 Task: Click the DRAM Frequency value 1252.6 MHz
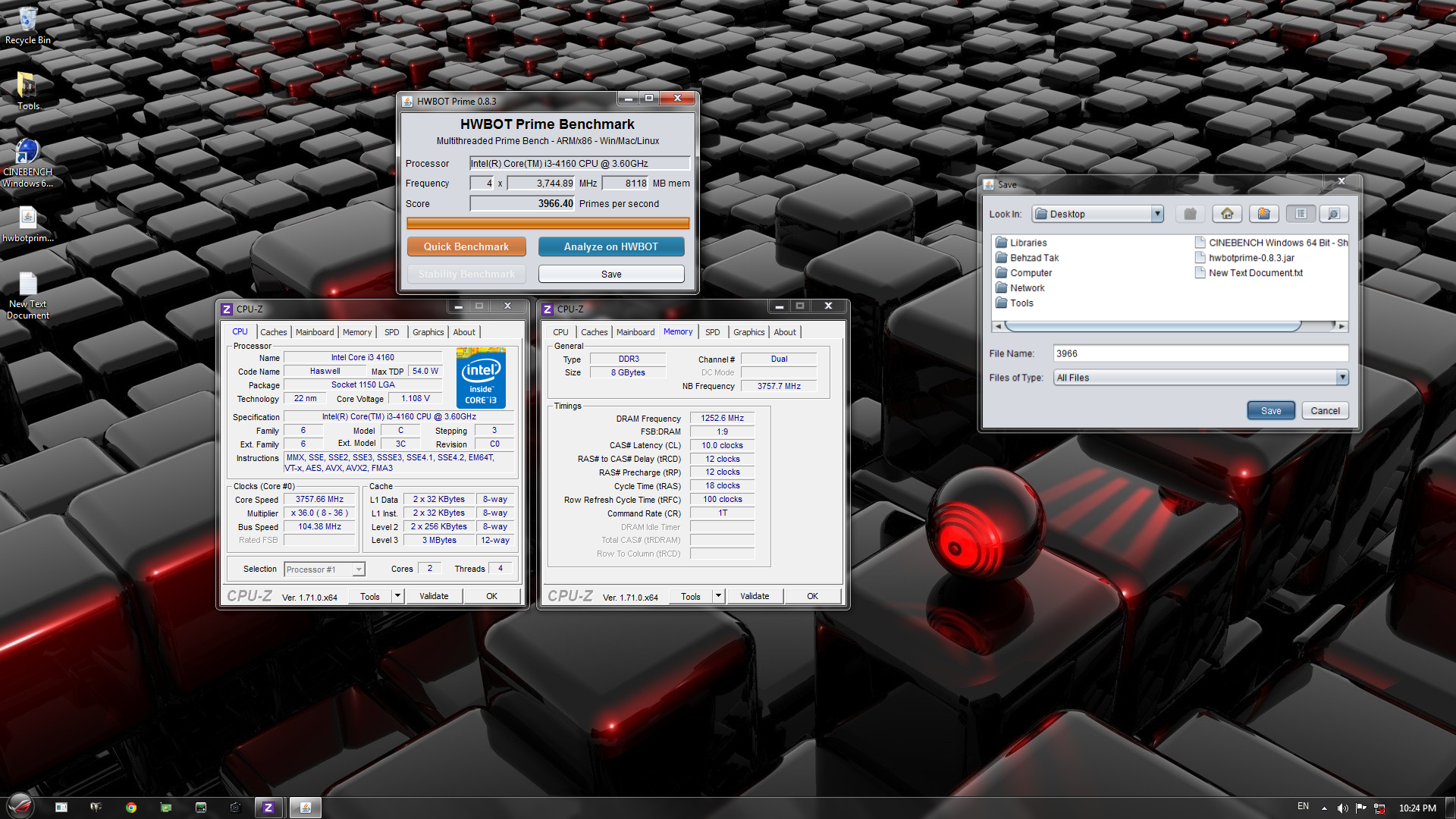point(722,418)
